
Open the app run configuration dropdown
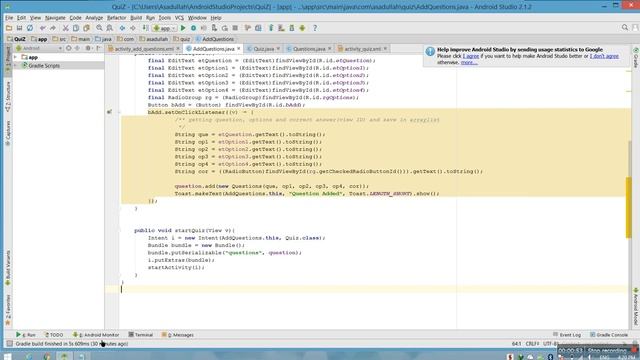point(164,28)
